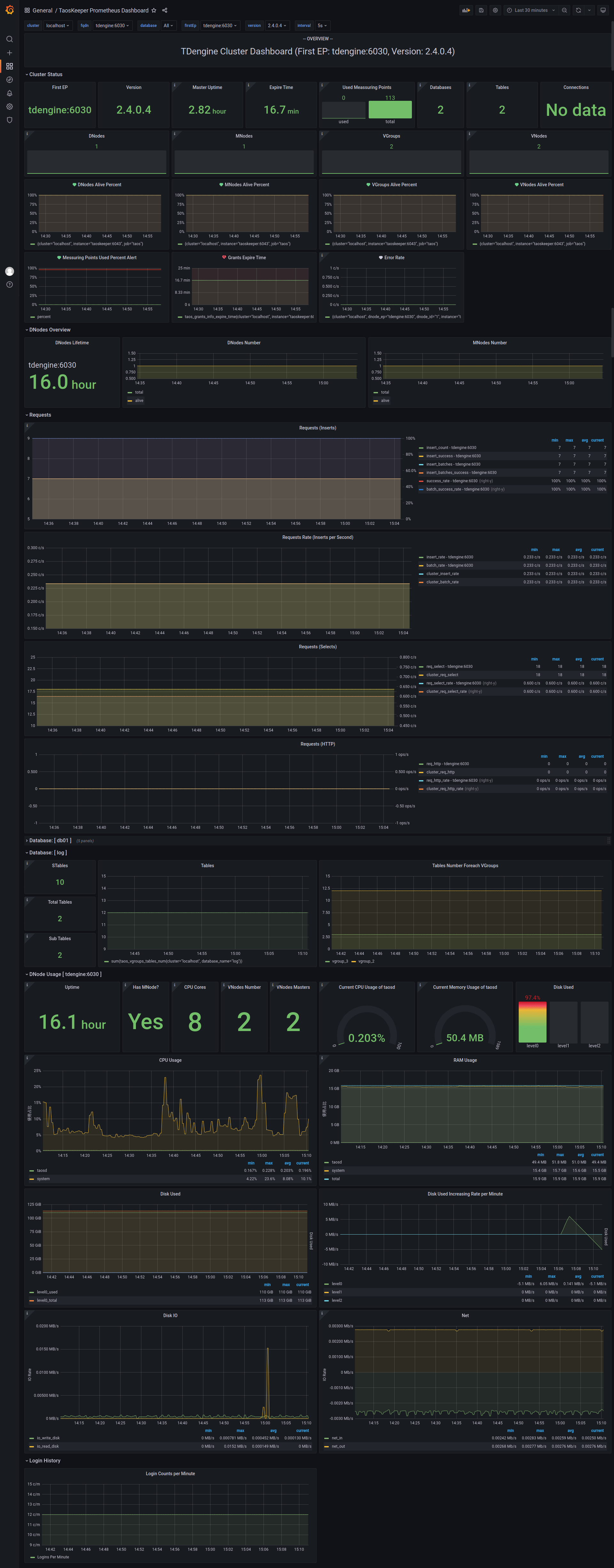
Task: Click the General folder breadcrumb link
Action: (x=42, y=10)
